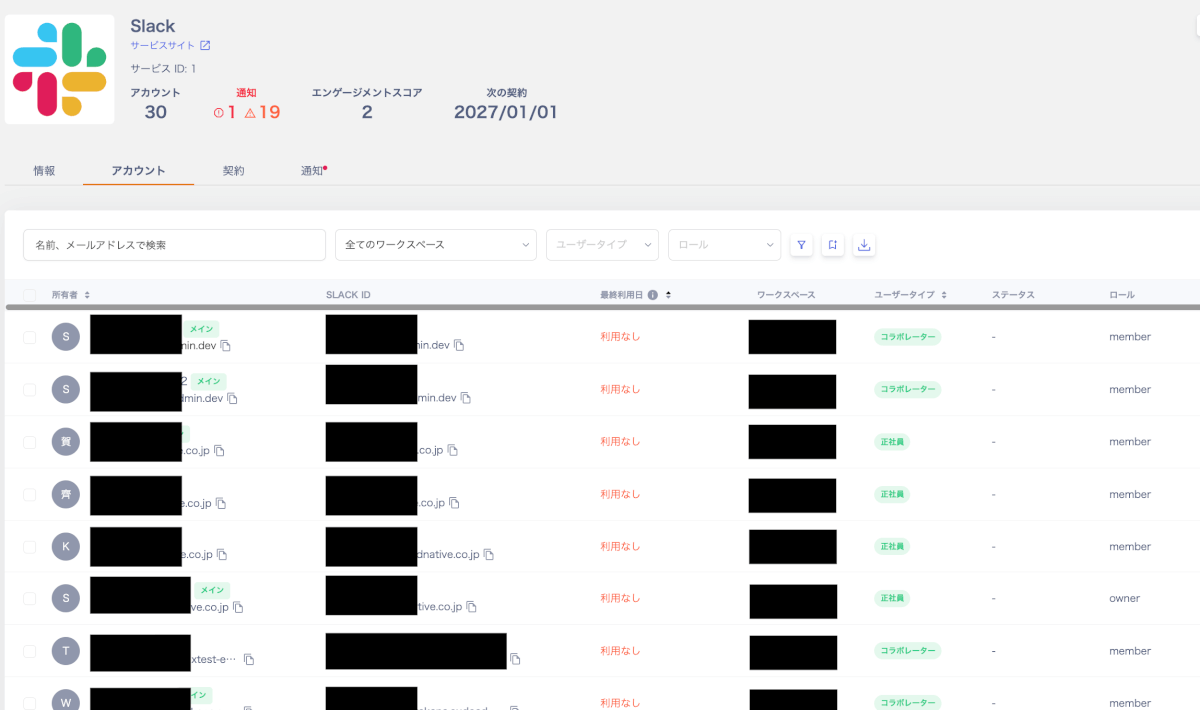Screen dimensions: 1200x710
Task: Check the first account row checkbox
Action: tap(29, 338)
